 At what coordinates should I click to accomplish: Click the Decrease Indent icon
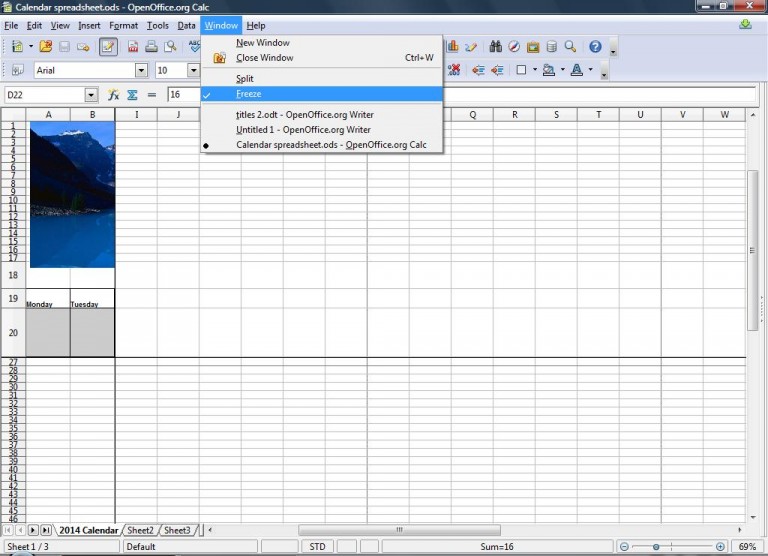(478, 70)
